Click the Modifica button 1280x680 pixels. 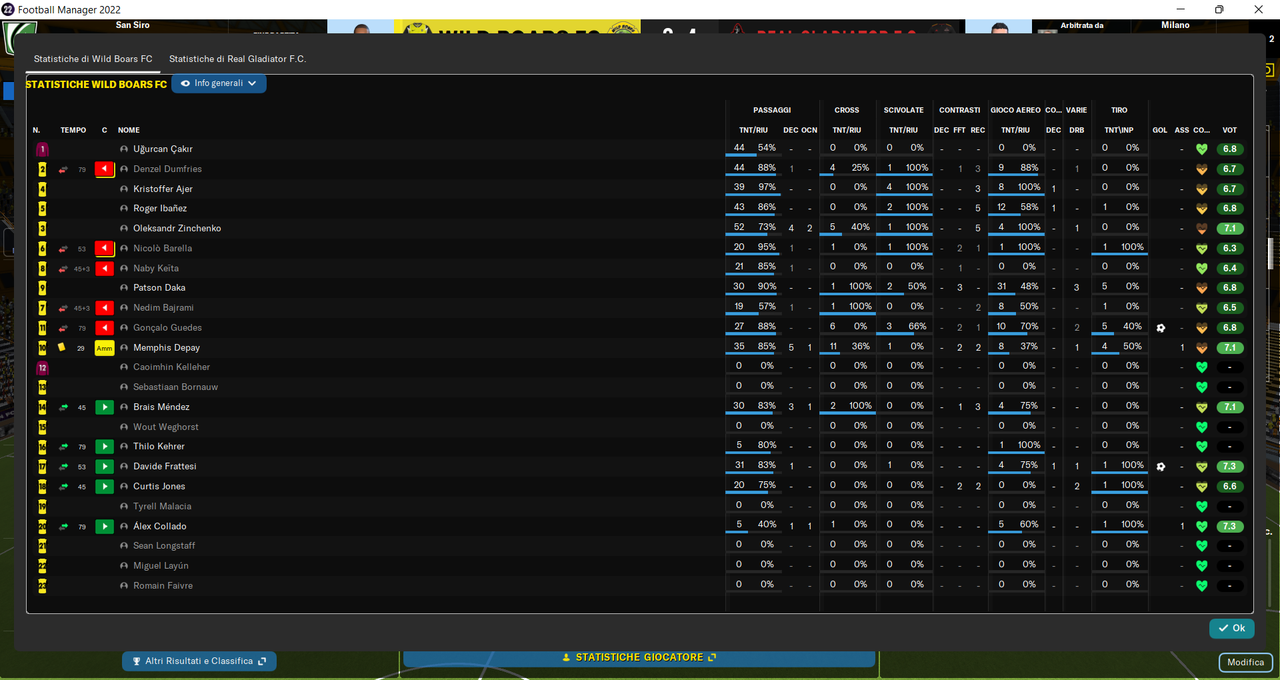pyautogui.click(x=1246, y=662)
